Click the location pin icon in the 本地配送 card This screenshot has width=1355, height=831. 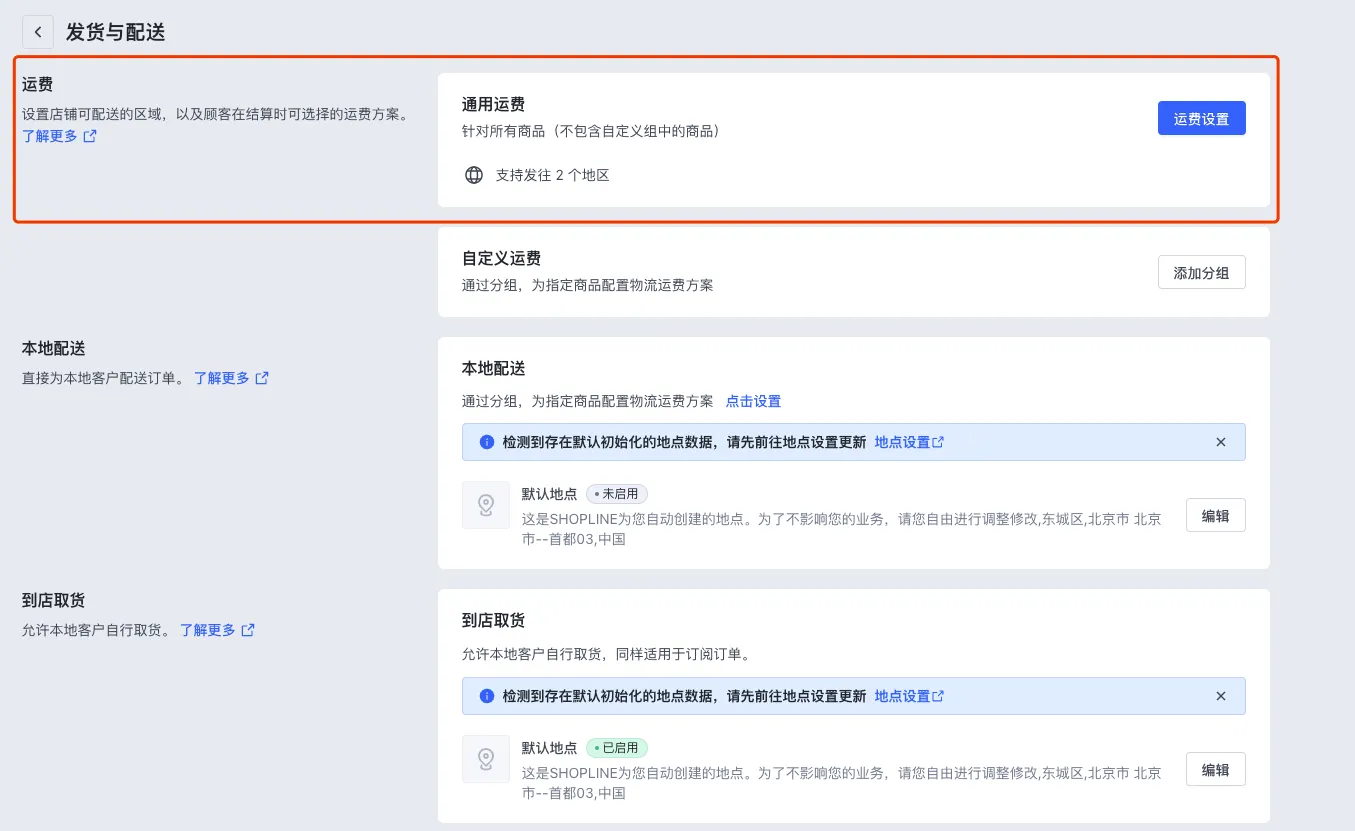click(486, 505)
